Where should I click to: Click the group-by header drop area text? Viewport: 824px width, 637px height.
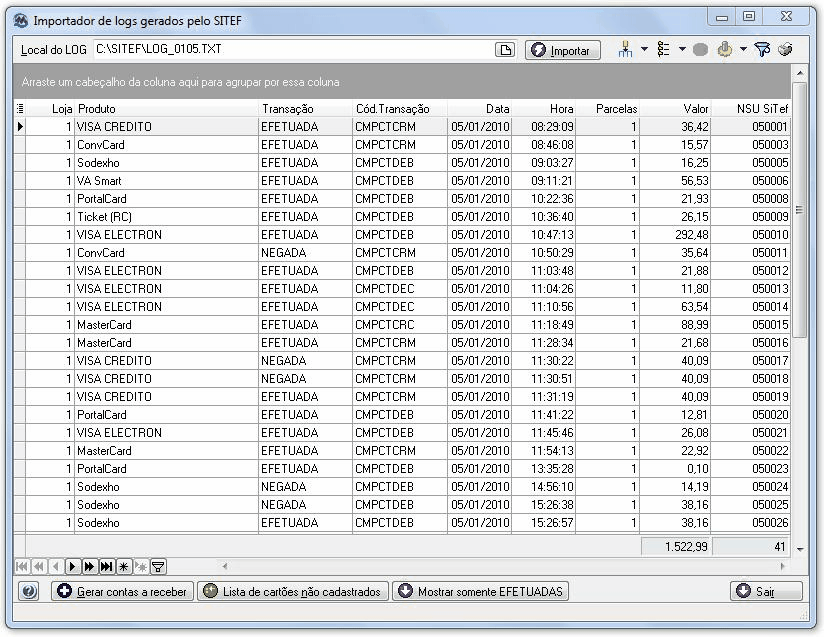pos(180,83)
